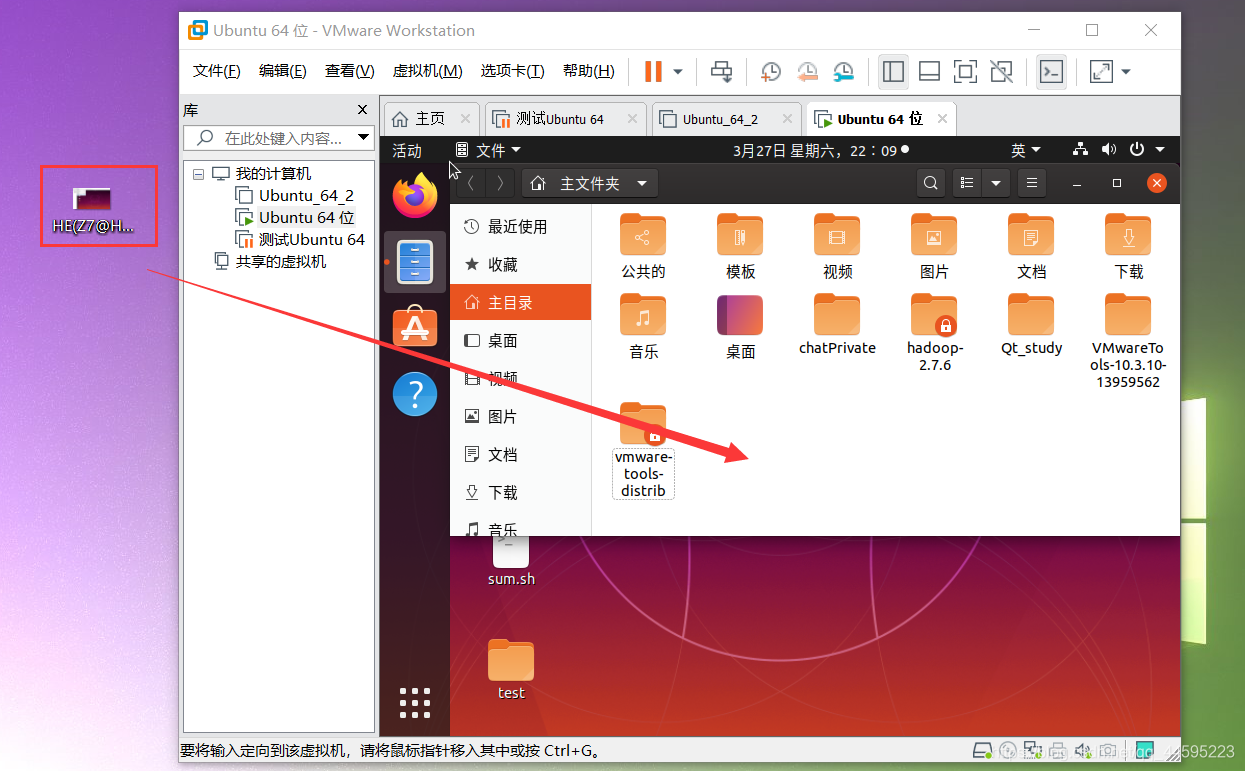The height and width of the screenshot is (771, 1245).
Task: Close the 库 library panel
Action: tap(362, 110)
